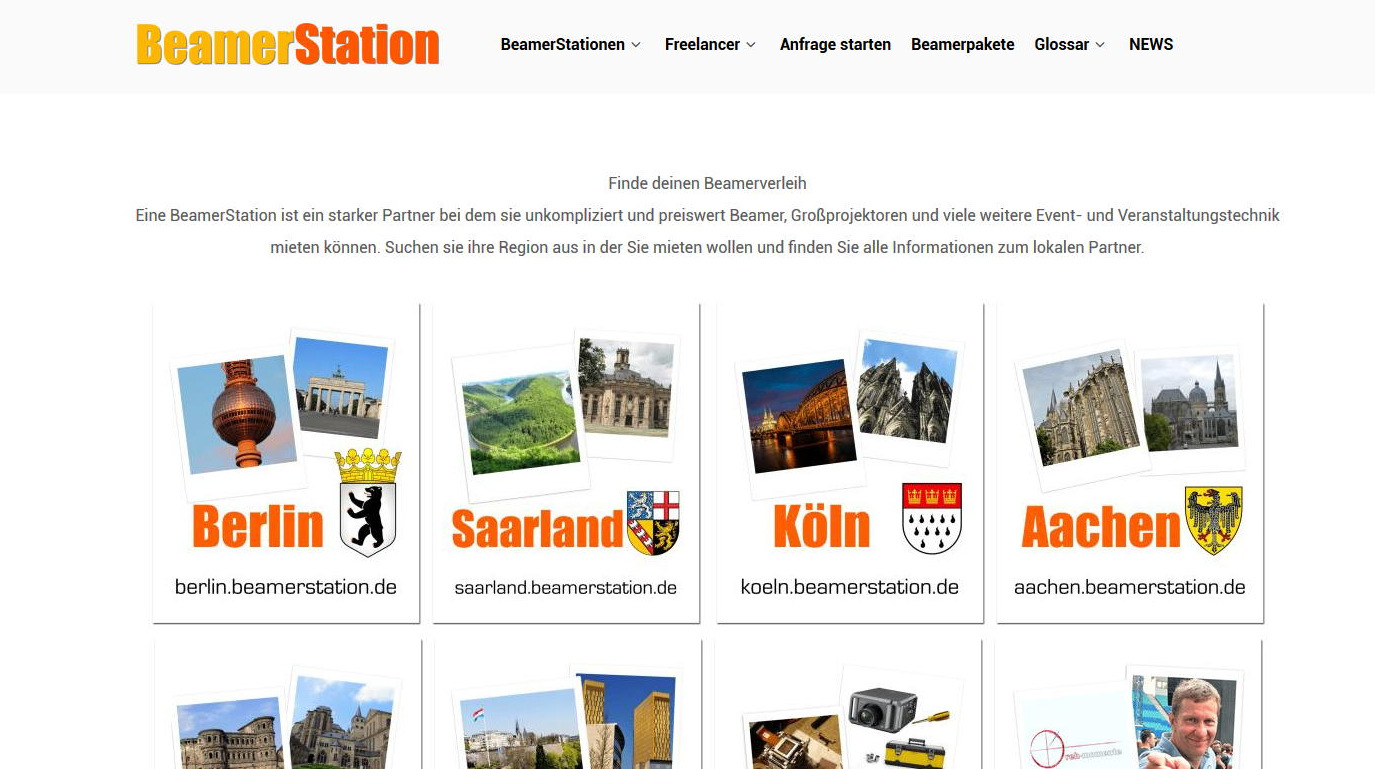Open koeln.beamerstation.de link

point(850,587)
